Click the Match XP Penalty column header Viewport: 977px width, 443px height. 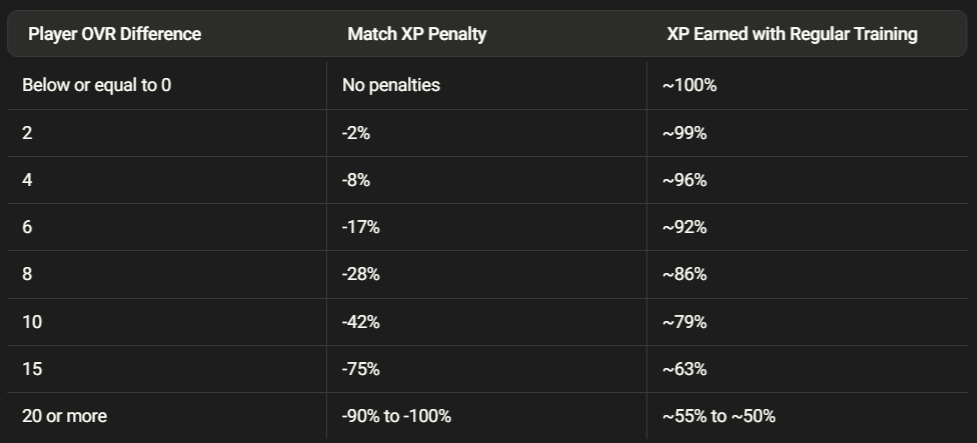tap(416, 34)
